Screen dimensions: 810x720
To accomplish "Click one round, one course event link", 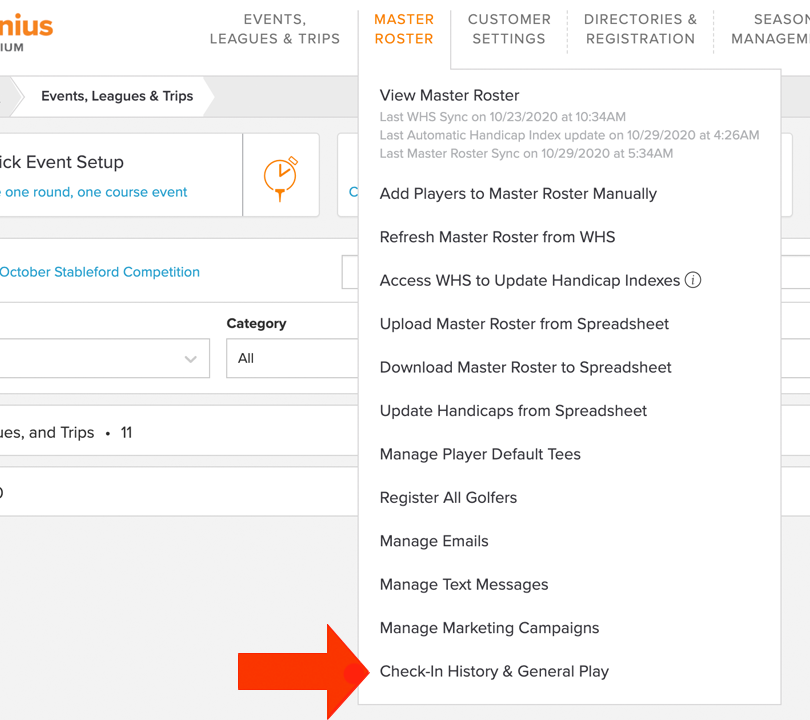I will (94, 192).
